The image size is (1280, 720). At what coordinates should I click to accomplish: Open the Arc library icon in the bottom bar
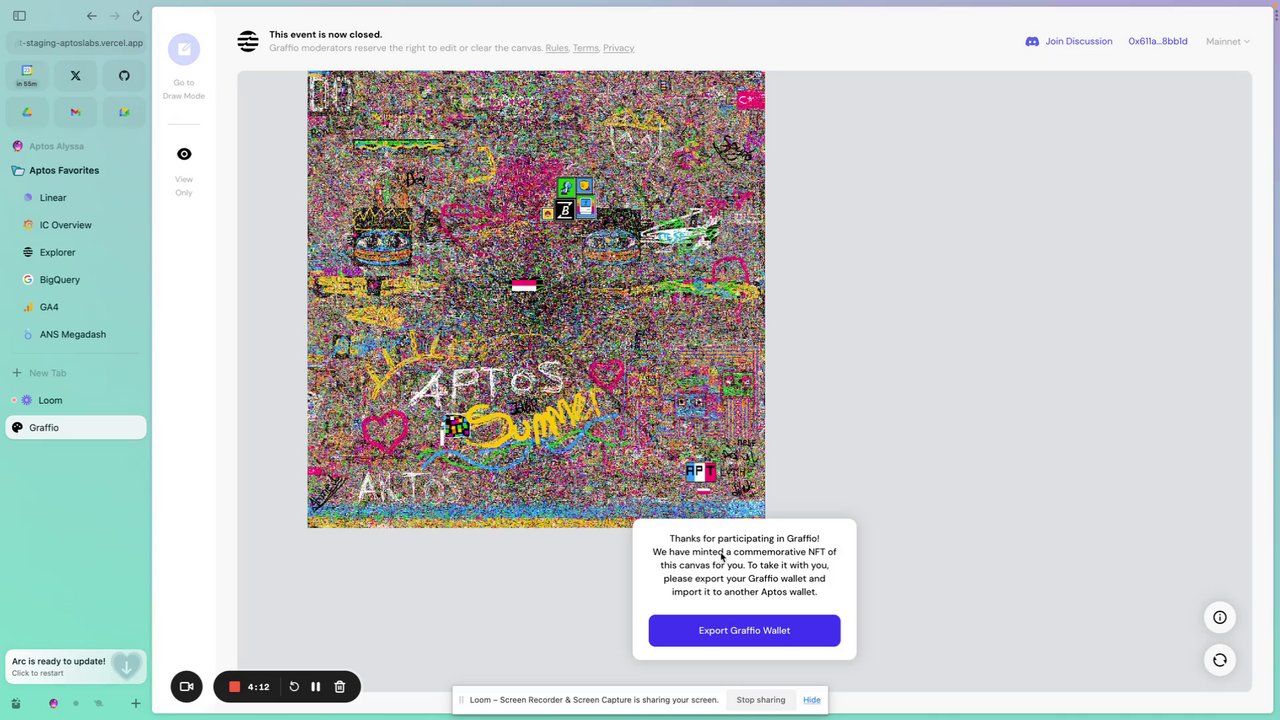[15, 703]
